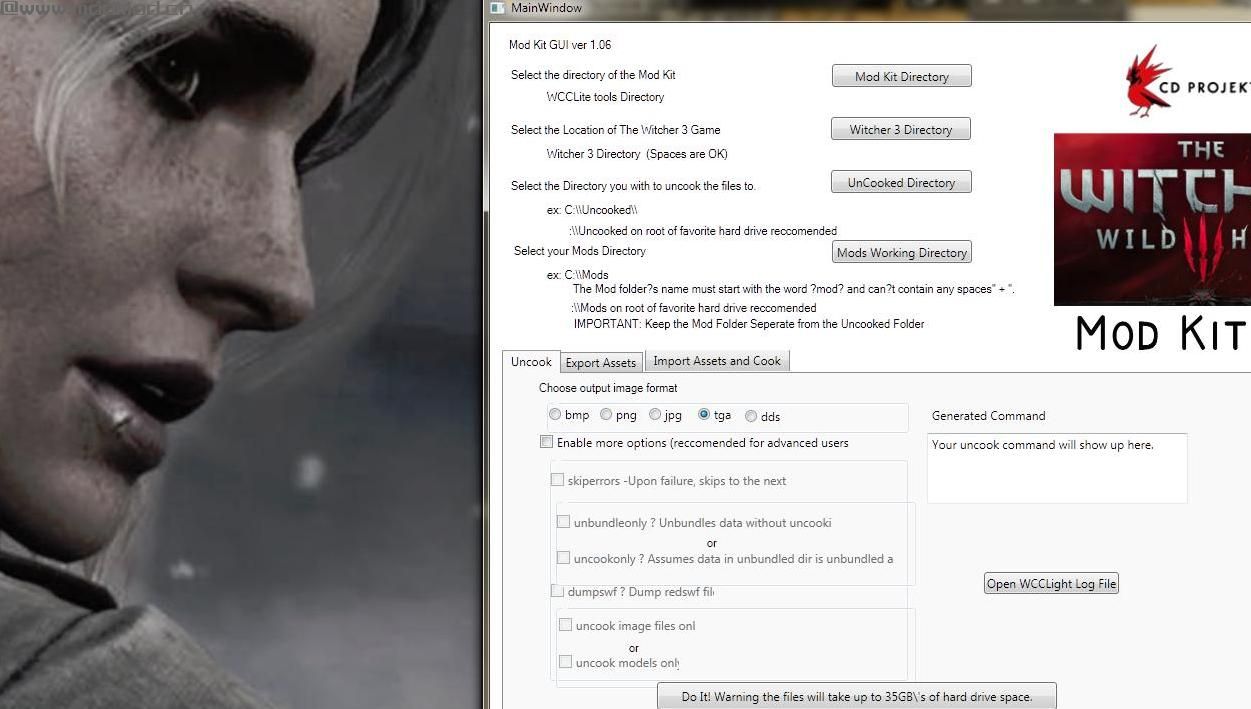This screenshot has width=1251, height=709.
Task: Click 'IMPORTANT: Keep the Mod Folder Seperate' note
Action: 749,324
